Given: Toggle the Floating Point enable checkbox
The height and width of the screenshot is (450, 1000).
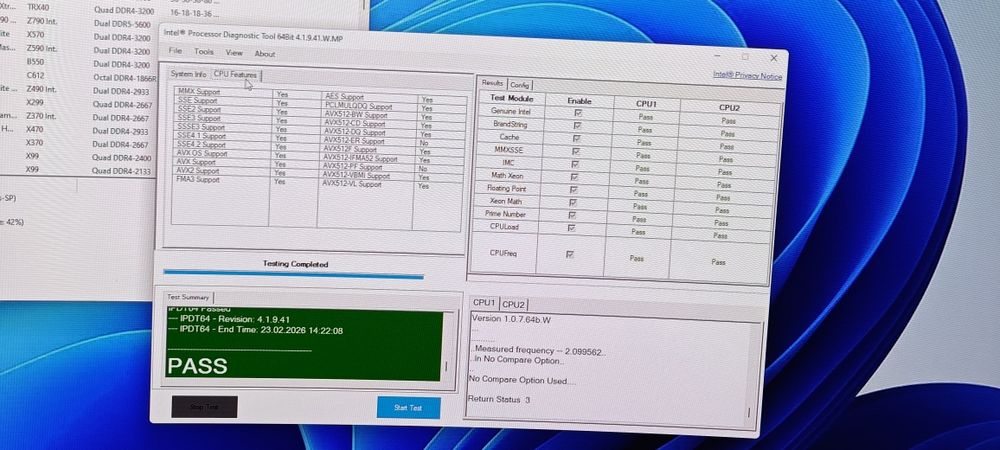Looking at the screenshot, I should pos(574,190).
